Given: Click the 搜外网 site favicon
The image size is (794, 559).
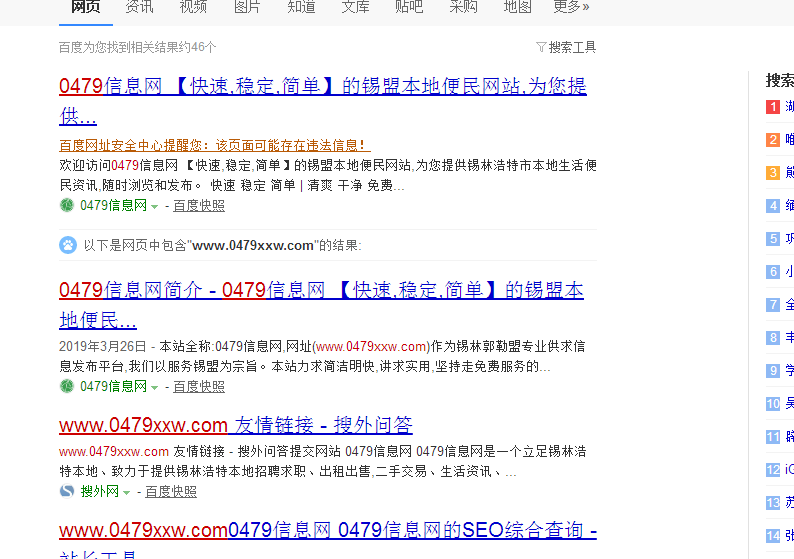Looking at the screenshot, I should 67,491.
